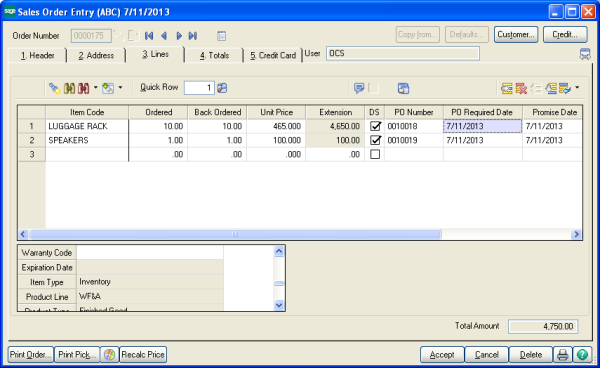
Task: Click the Sage logo in title bar
Action: [x=10, y=11]
